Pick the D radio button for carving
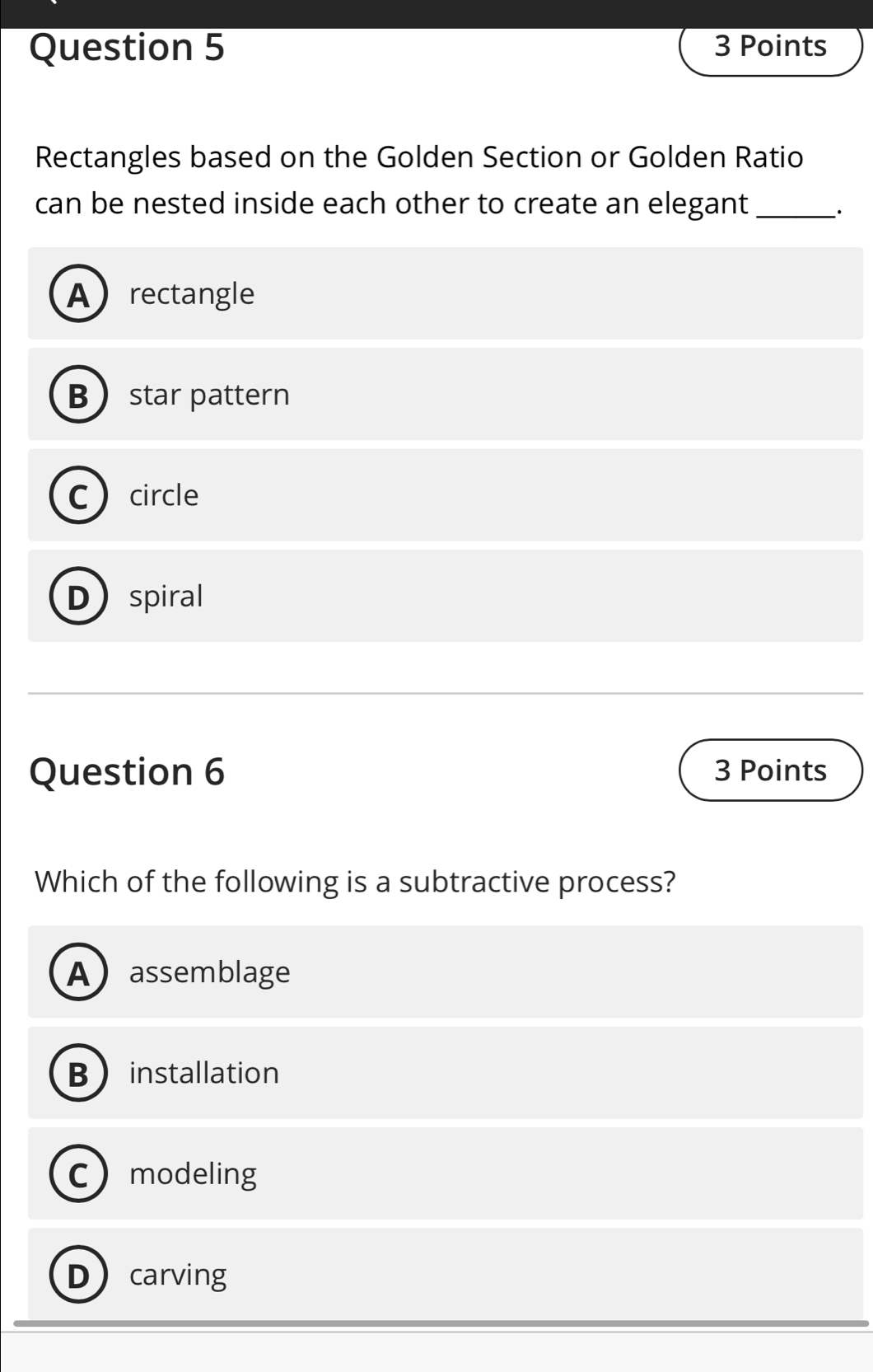 78,1275
